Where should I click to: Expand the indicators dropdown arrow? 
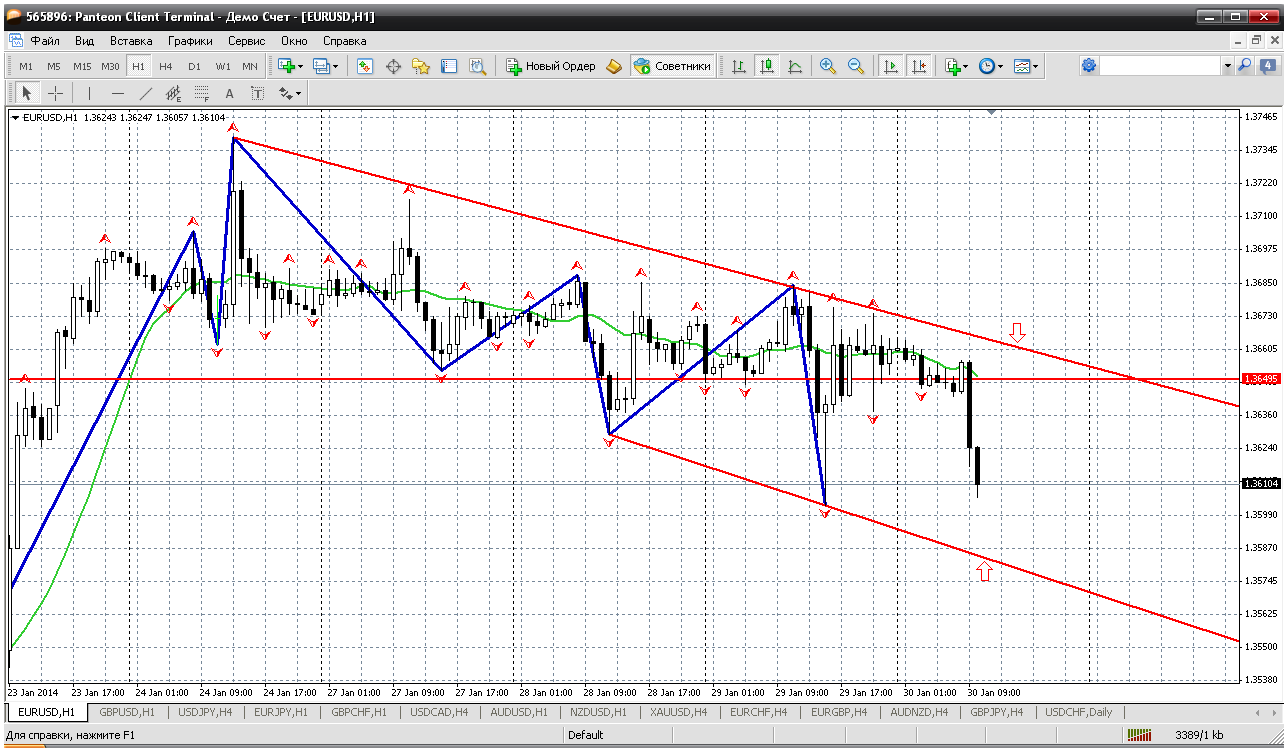(x=964, y=66)
